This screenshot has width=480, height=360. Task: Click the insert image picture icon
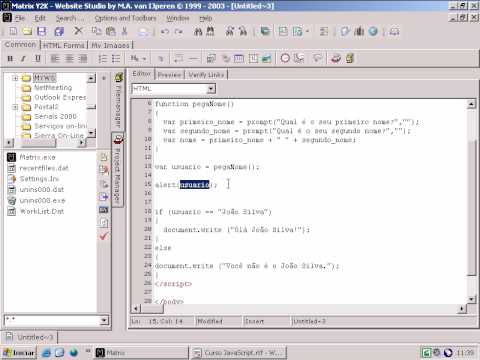266,59
